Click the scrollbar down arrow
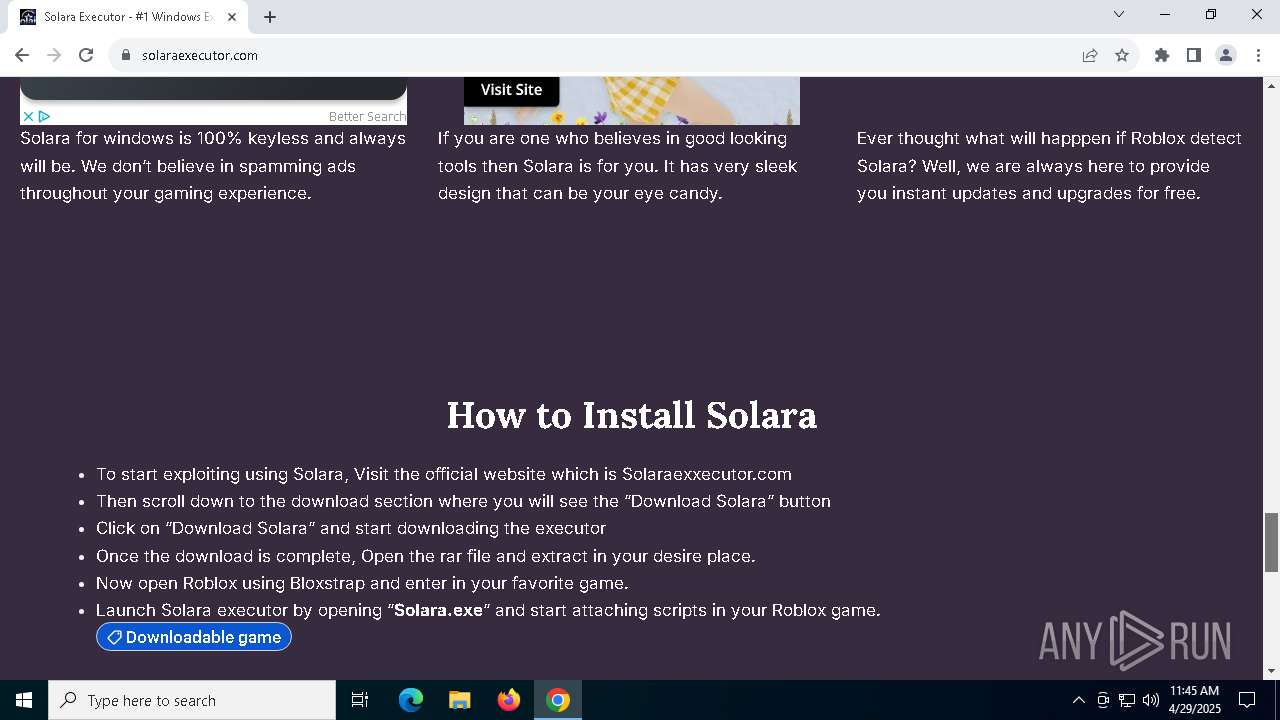The height and width of the screenshot is (720, 1280). tap(1271, 671)
